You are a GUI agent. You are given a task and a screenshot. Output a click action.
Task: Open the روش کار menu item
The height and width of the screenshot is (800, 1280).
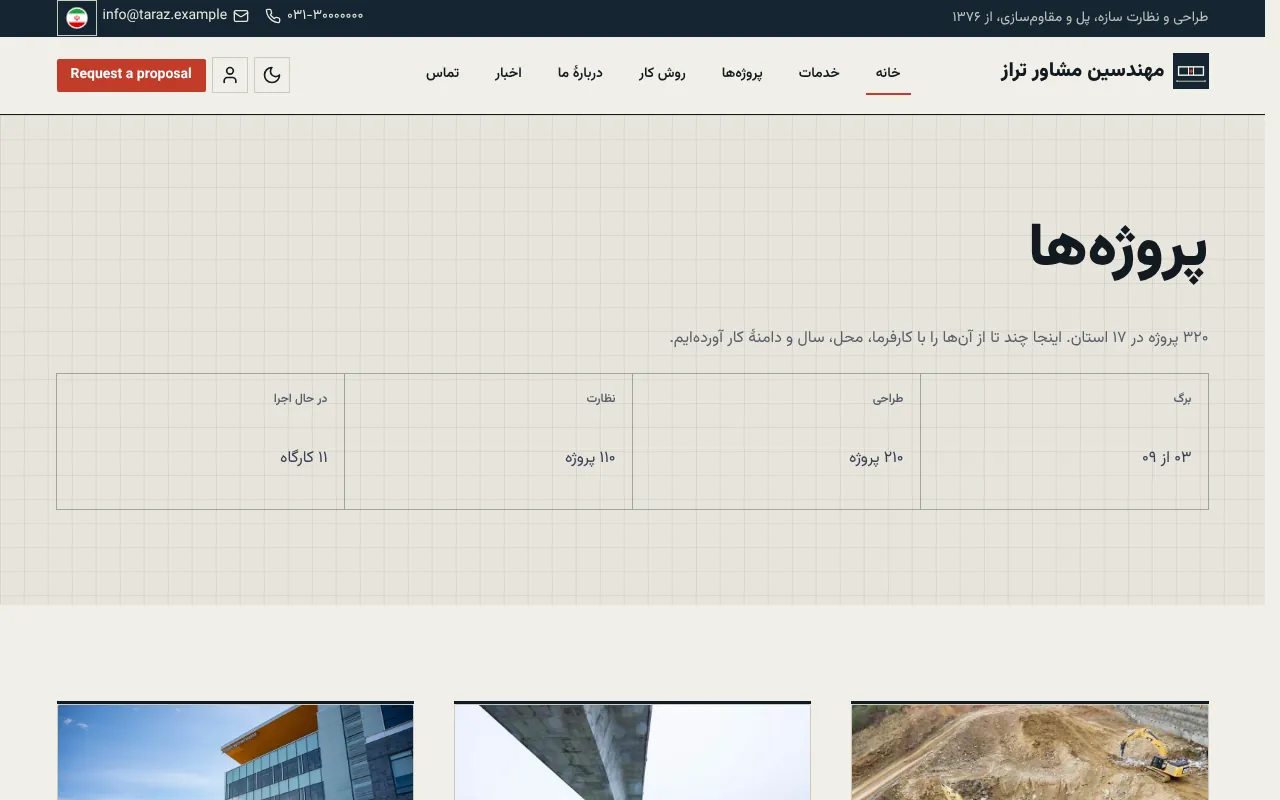point(662,73)
